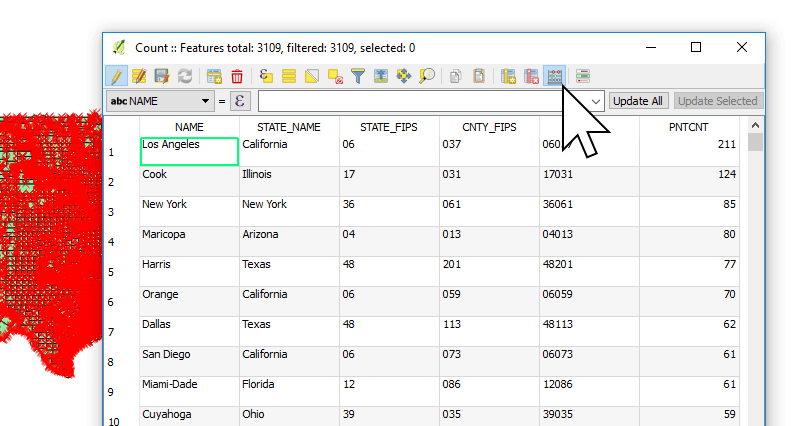Screen dimensions: 796x426
Task: Select features using an expression
Action: (266, 76)
